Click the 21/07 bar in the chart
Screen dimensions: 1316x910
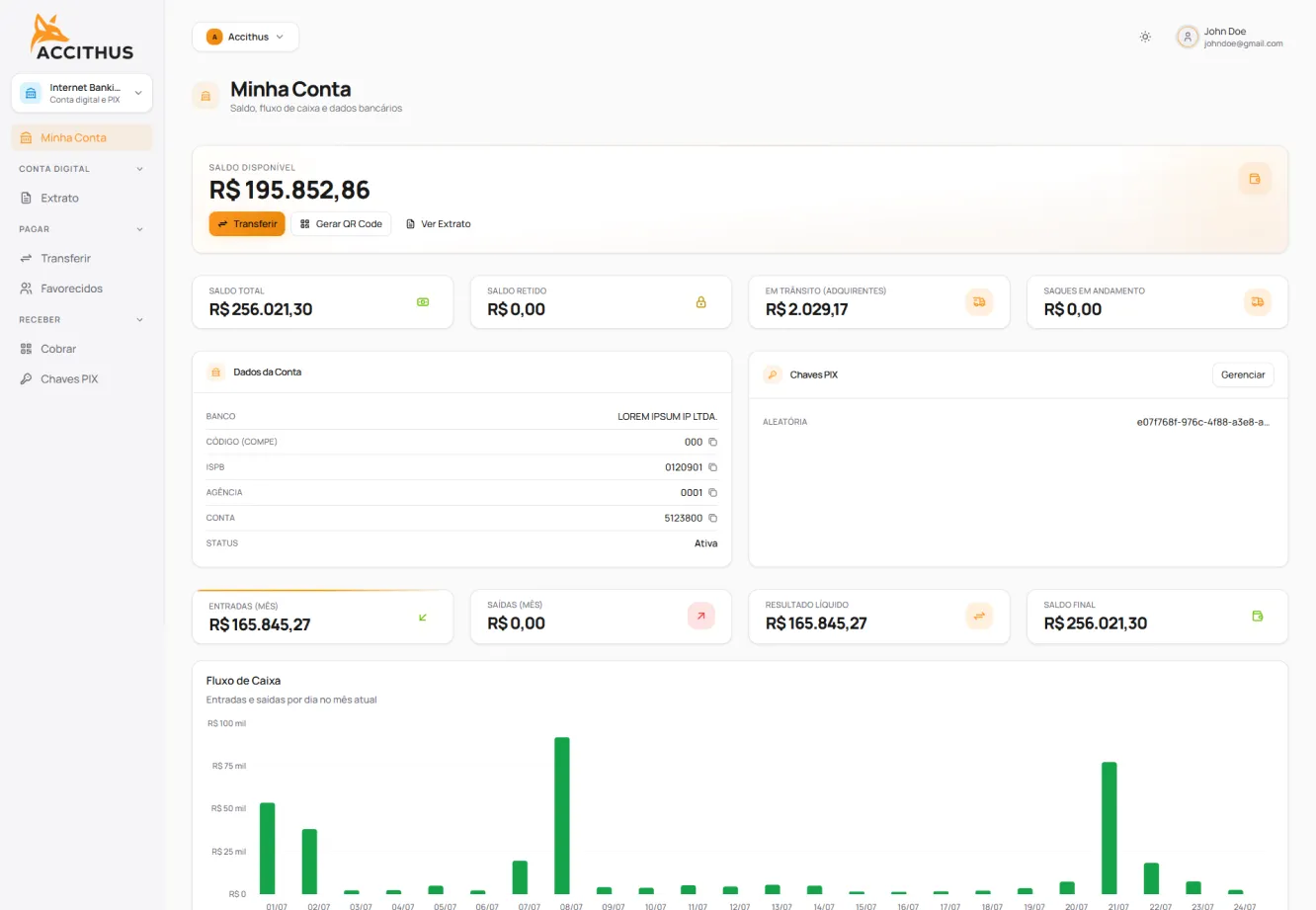(x=1110, y=828)
